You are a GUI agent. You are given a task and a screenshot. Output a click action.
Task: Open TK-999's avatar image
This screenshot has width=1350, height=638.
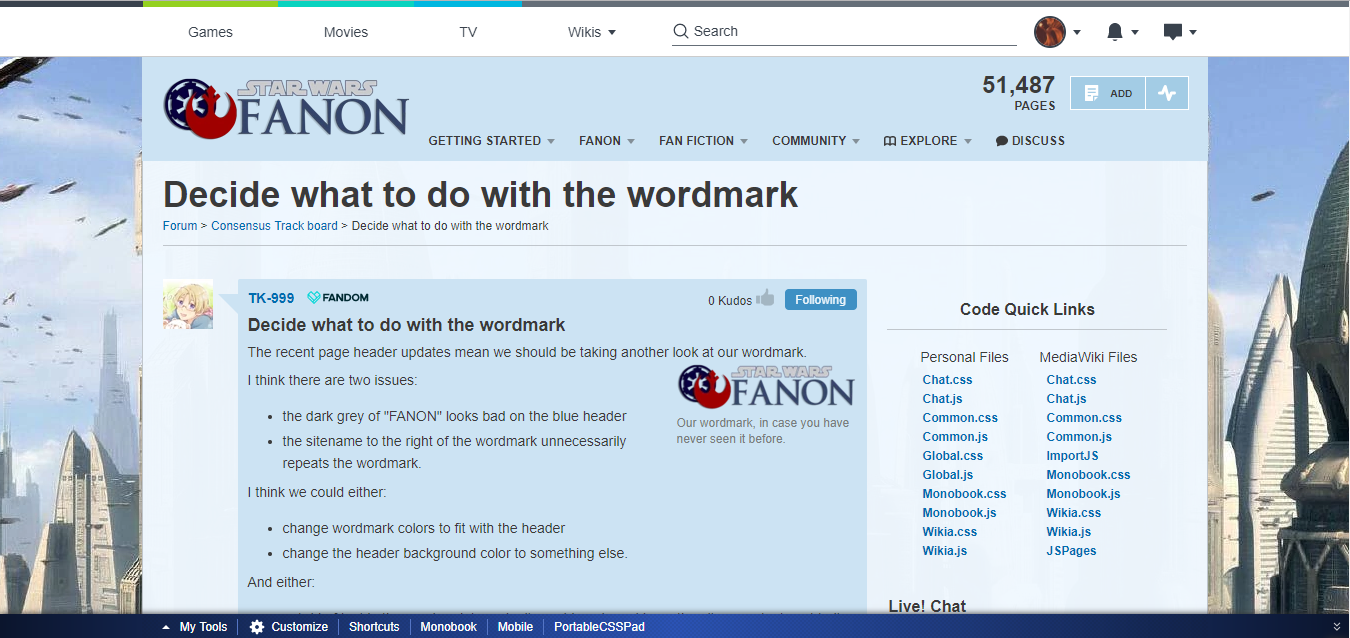coord(188,304)
